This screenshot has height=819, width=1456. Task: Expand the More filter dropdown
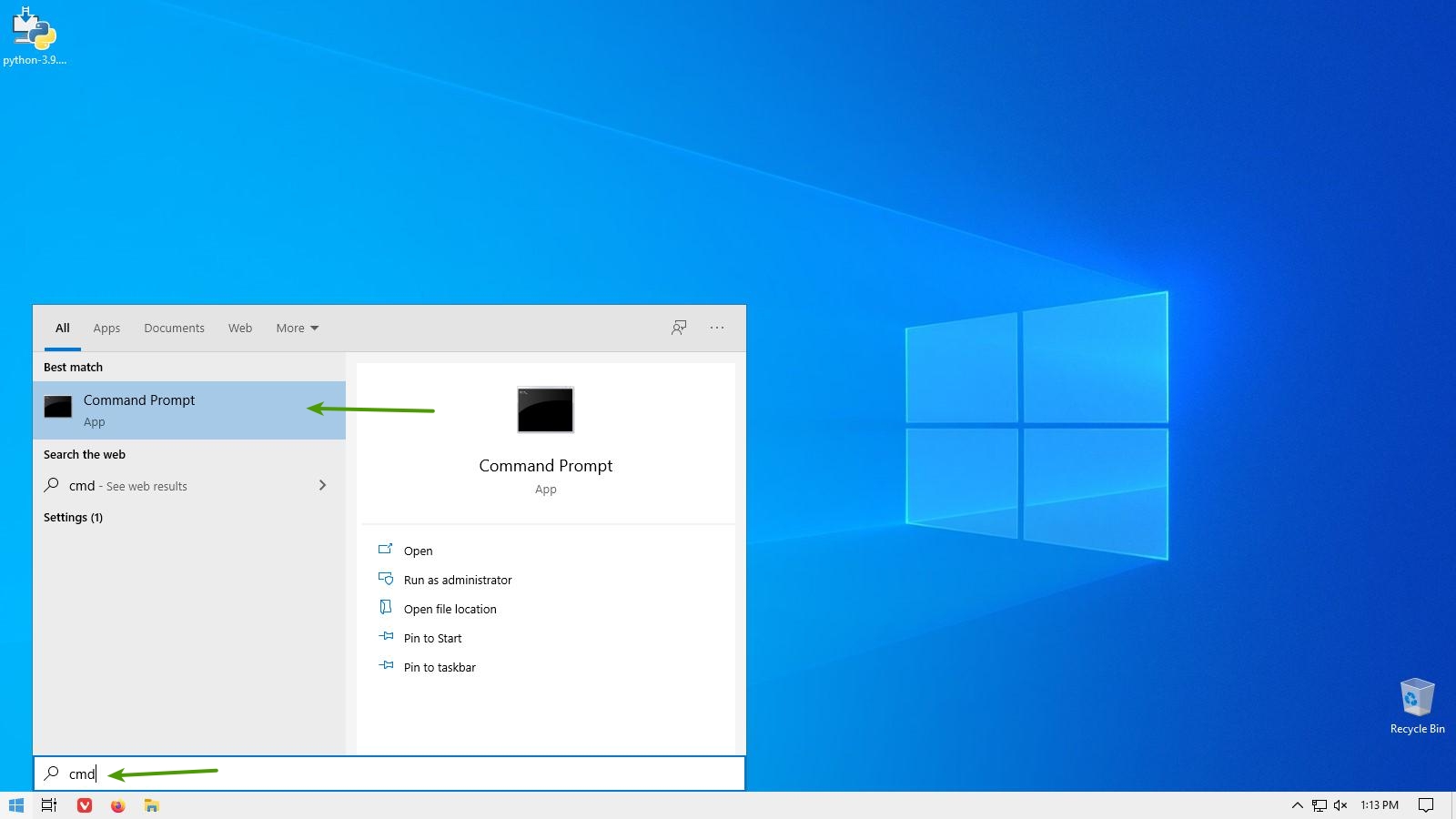pos(297,329)
